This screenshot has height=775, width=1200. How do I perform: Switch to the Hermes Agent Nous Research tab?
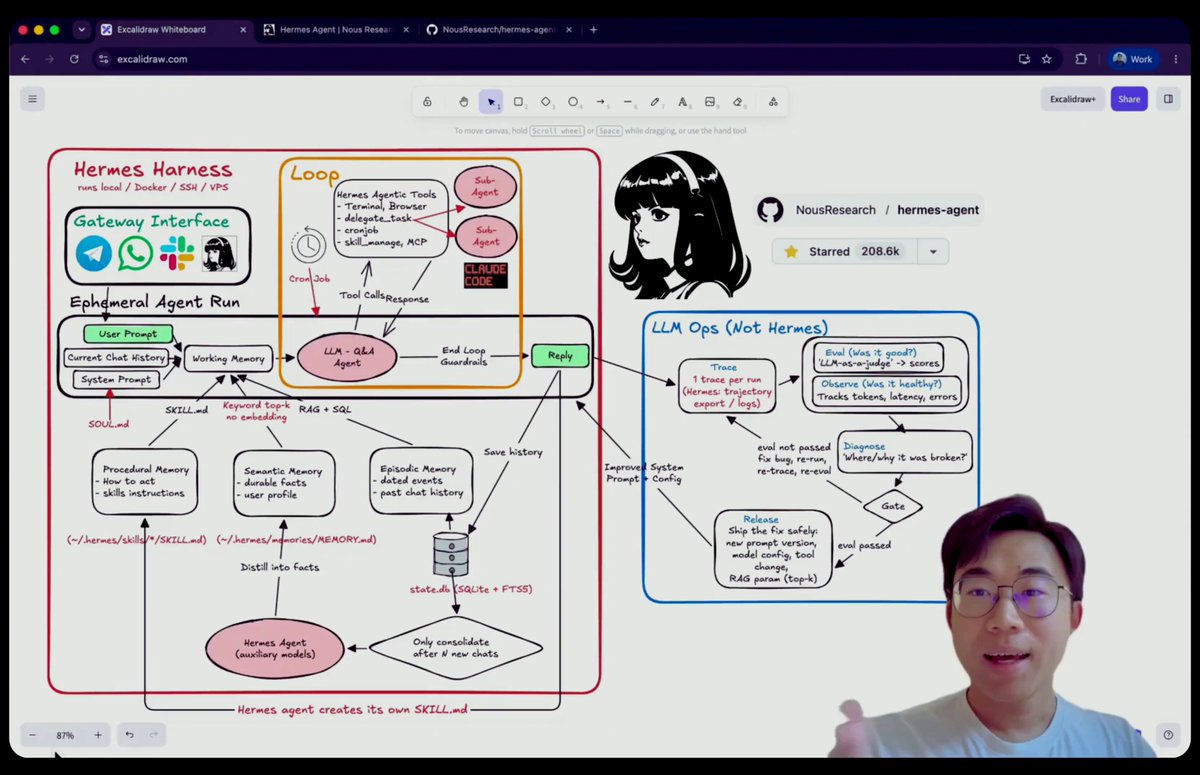pyautogui.click(x=336, y=30)
